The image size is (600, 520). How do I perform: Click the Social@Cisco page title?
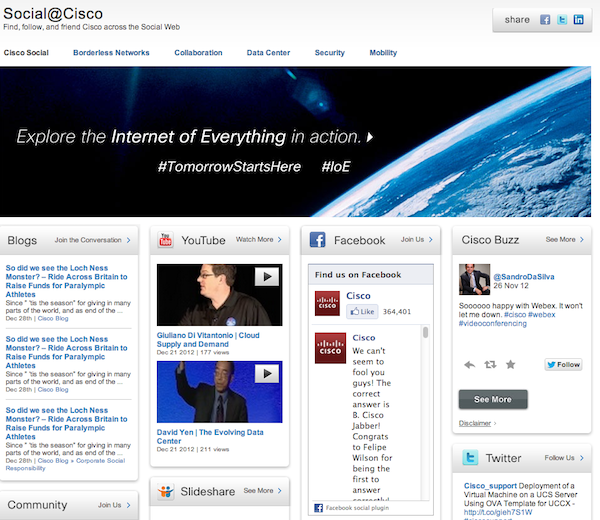[53, 14]
